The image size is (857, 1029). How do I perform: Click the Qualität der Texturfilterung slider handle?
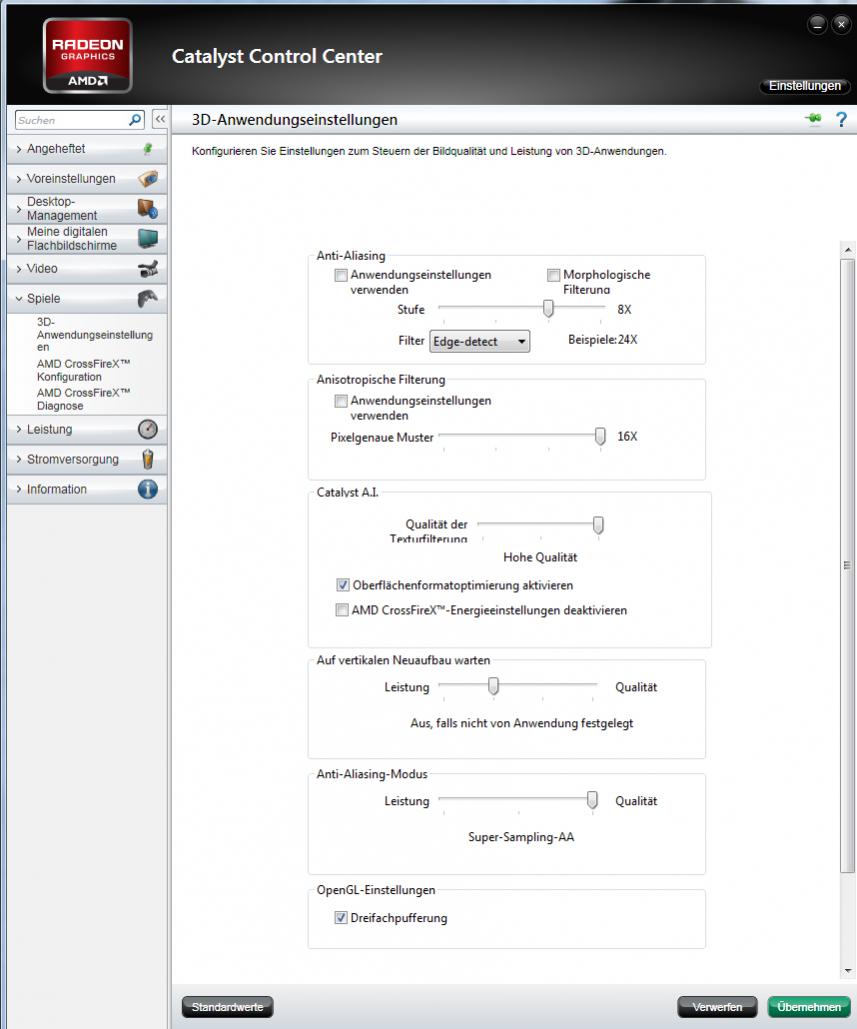(x=598, y=525)
